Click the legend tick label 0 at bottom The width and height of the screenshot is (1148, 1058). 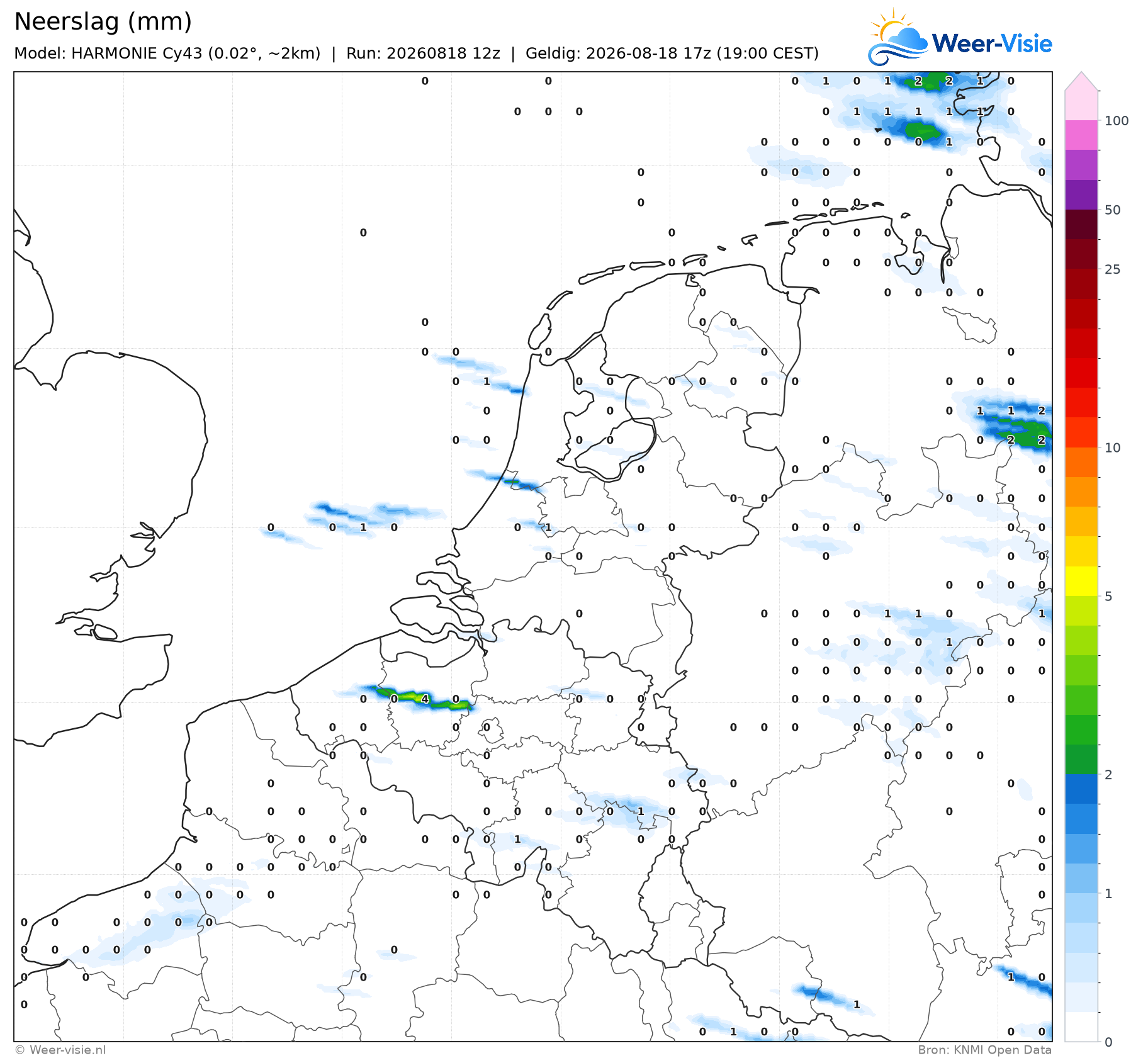[1109, 1042]
